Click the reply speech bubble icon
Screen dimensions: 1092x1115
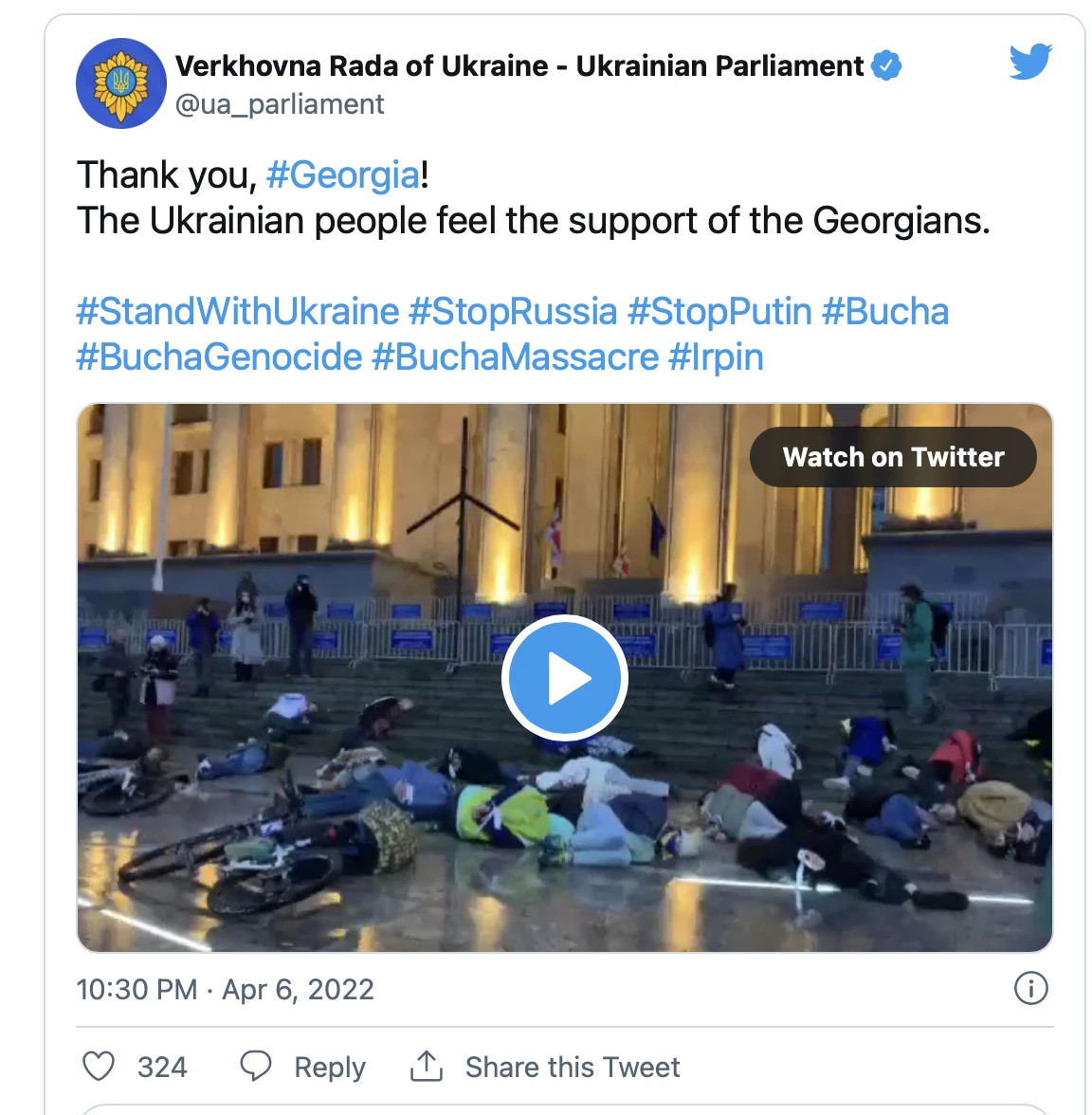click(256, 1066)
